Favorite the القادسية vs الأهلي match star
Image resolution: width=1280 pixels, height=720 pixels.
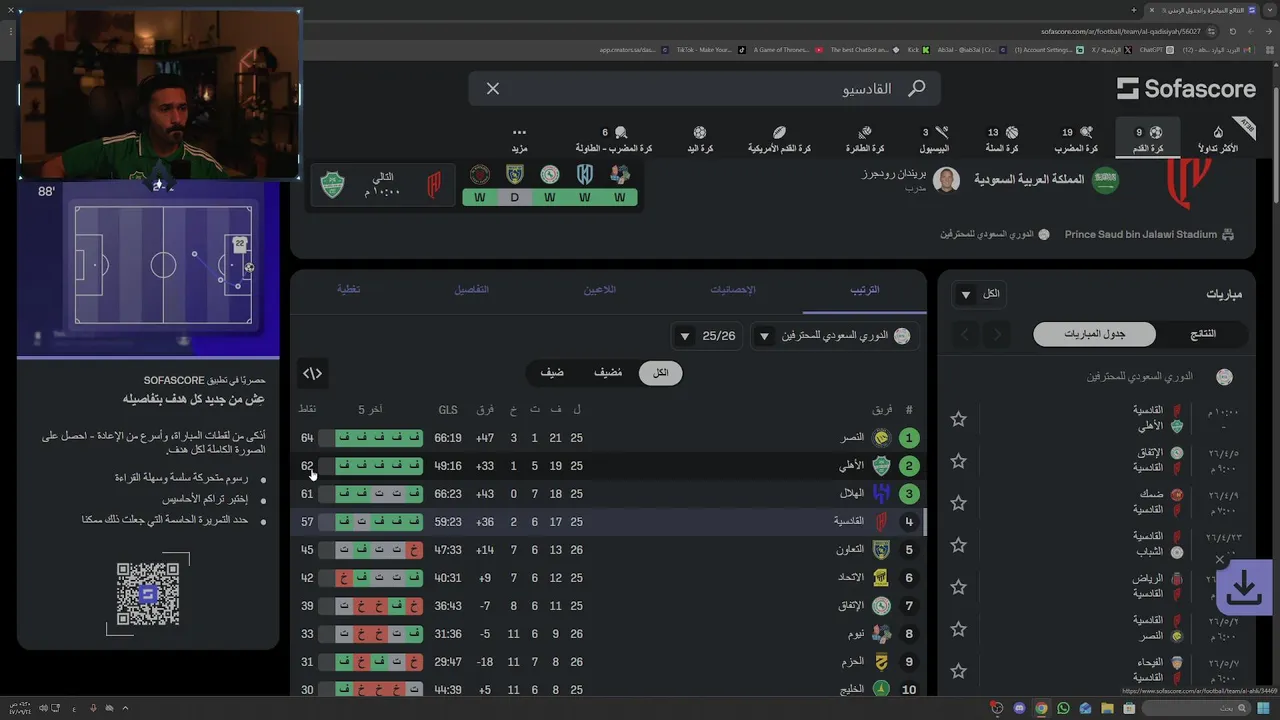tap(959, 419)
